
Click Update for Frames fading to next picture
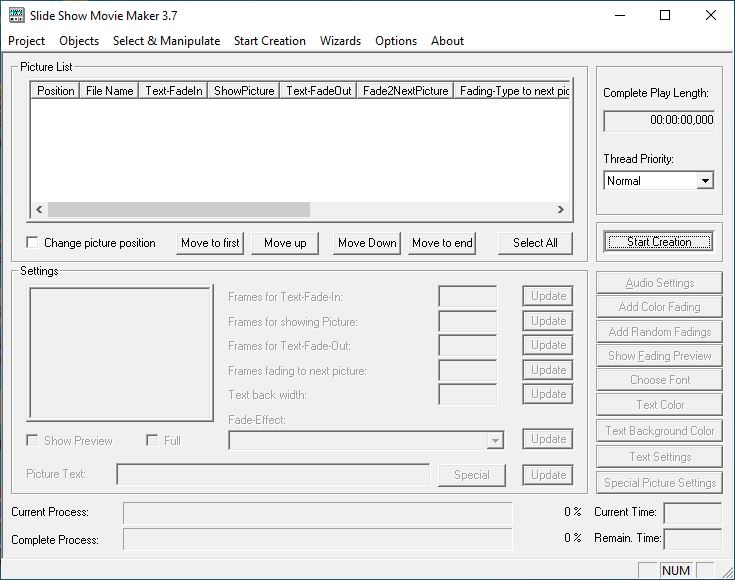(548, 370)
